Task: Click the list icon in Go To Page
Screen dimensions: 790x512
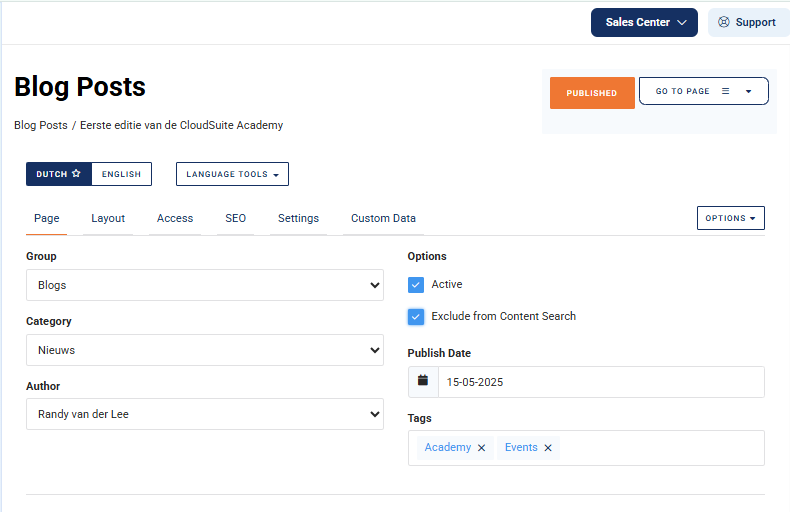Action: [x=726, y=91]
